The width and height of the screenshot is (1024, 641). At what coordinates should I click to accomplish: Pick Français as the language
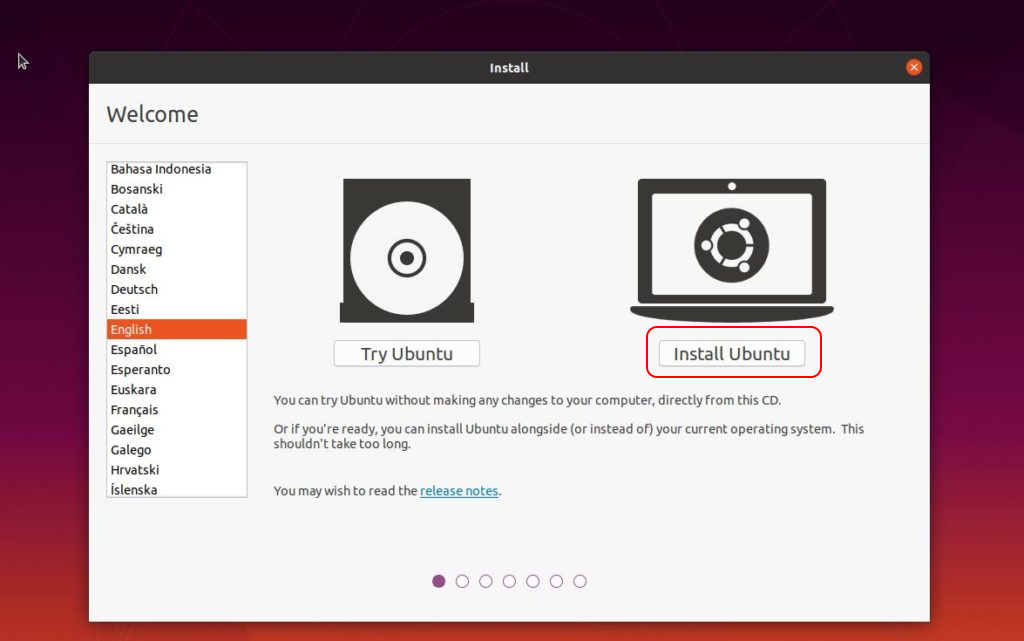coord(134,409)
